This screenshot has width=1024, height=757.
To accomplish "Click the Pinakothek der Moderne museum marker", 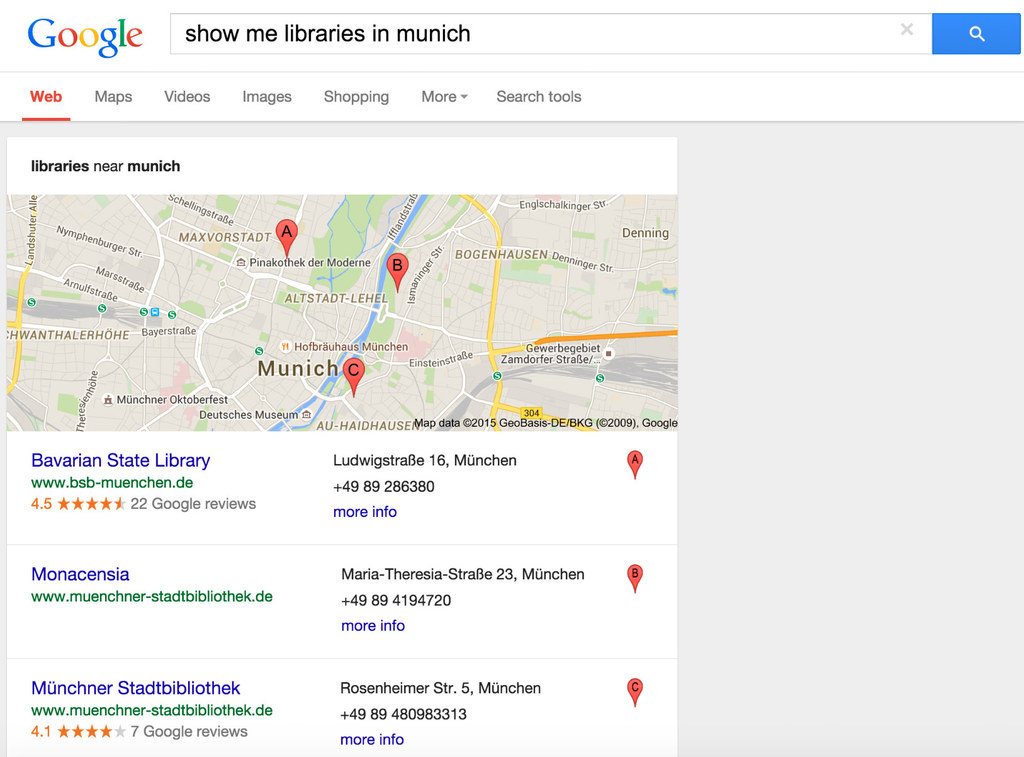I will (241, 263).
